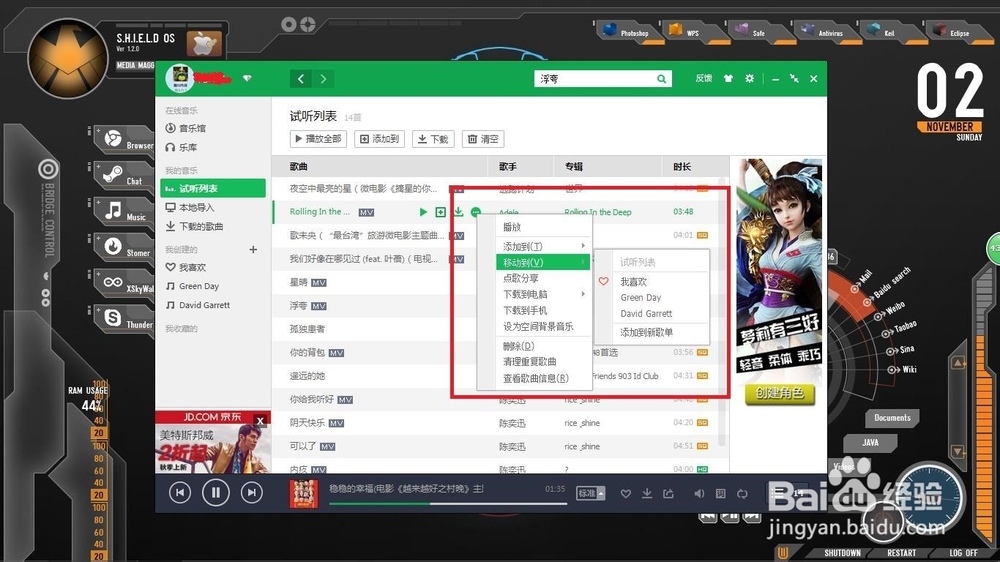Click 清空 to clear the list
Viewport: 1000px width, 562px height.
[x=483, y=138]
